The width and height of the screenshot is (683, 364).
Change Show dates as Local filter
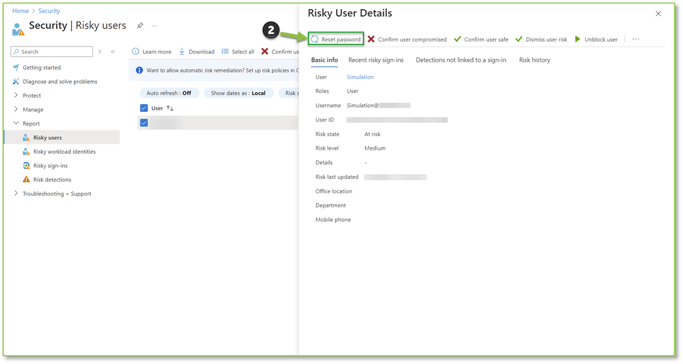238,93
